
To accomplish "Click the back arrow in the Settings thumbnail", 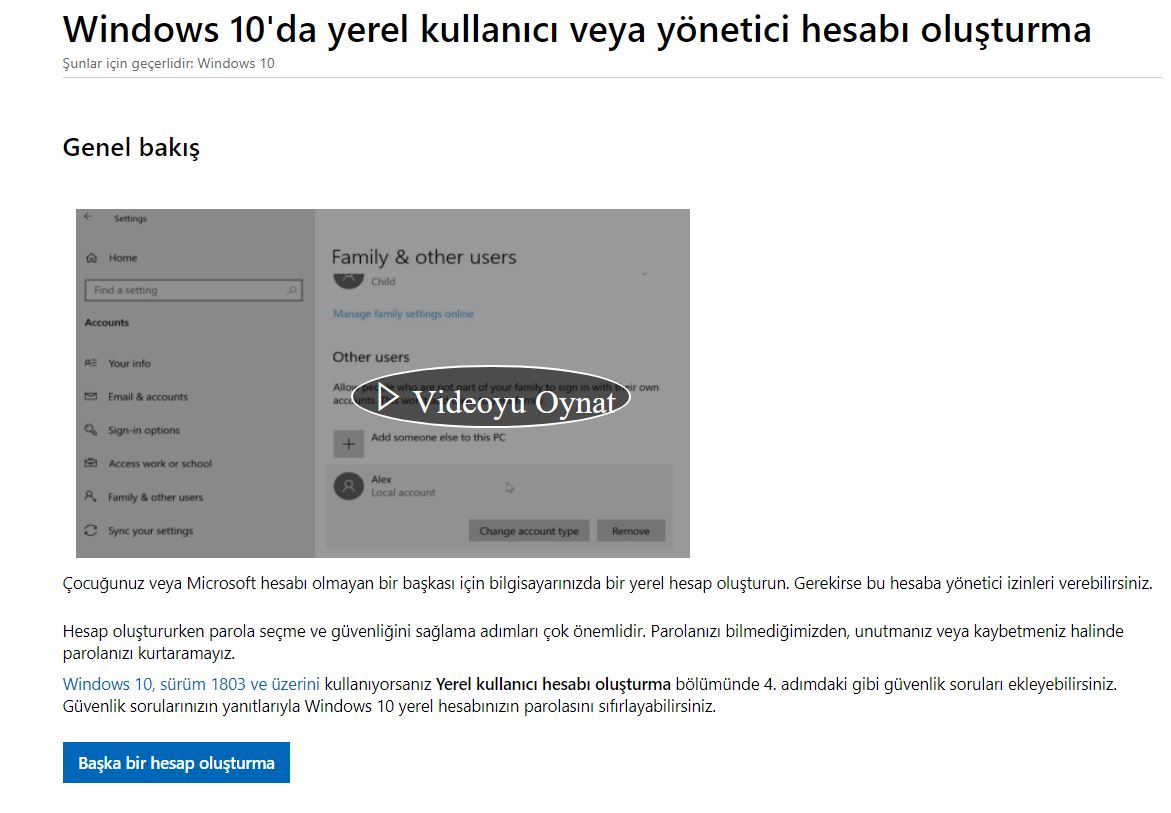I will click(x=88, y=217).
